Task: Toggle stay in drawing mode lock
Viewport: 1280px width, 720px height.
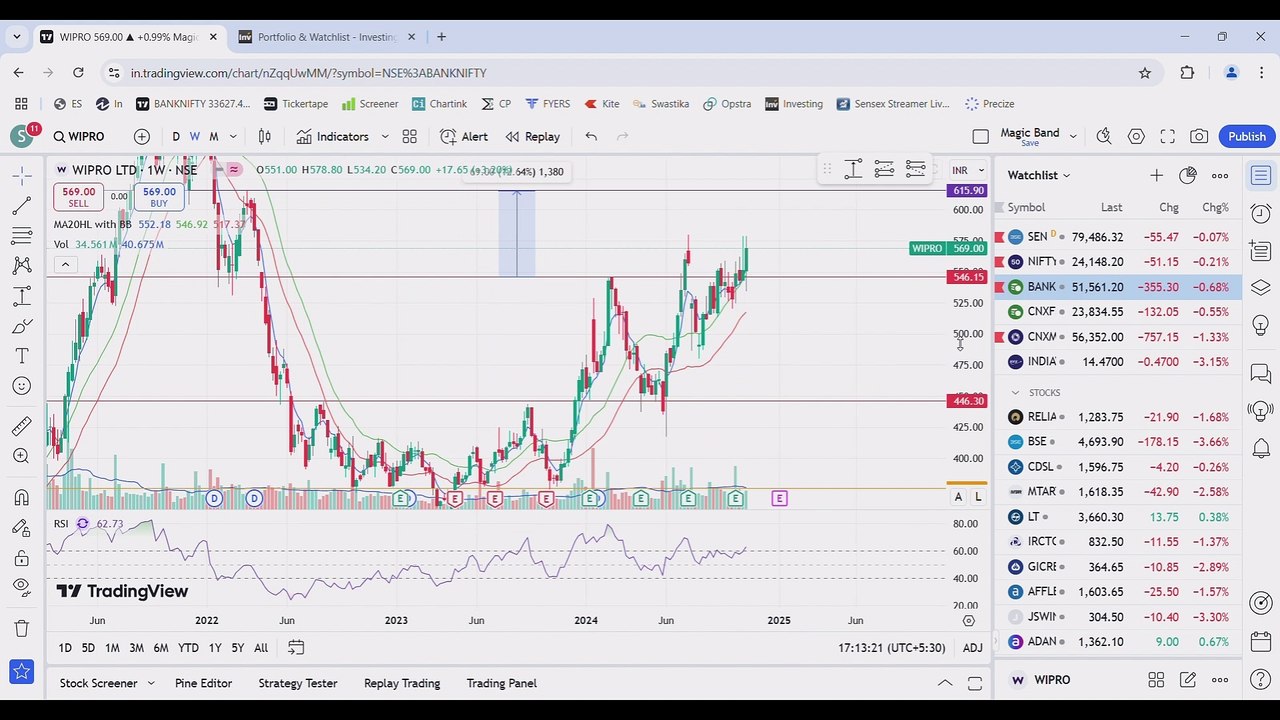Action: pyautogui.click(x=21, y=527)
